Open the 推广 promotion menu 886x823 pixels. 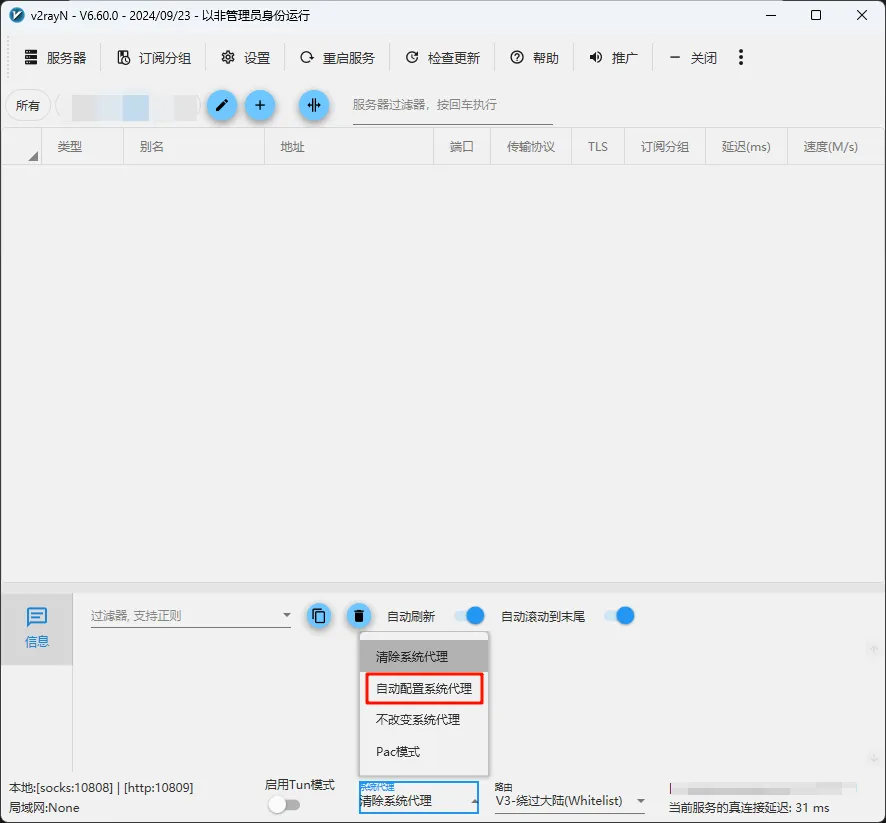pos(613,58)
